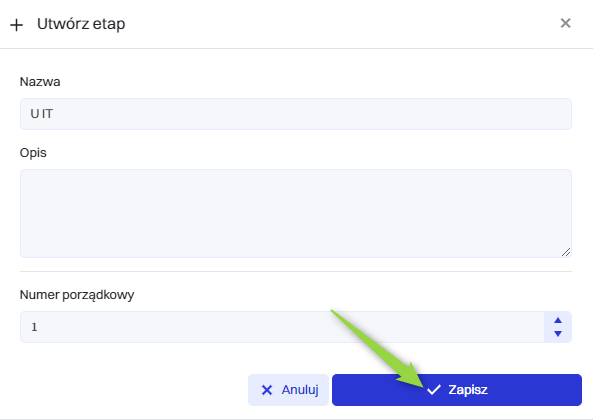Click the Utwórz etap dialog title
The height and width of the screenshot is (420, 593).
(81, 24)
